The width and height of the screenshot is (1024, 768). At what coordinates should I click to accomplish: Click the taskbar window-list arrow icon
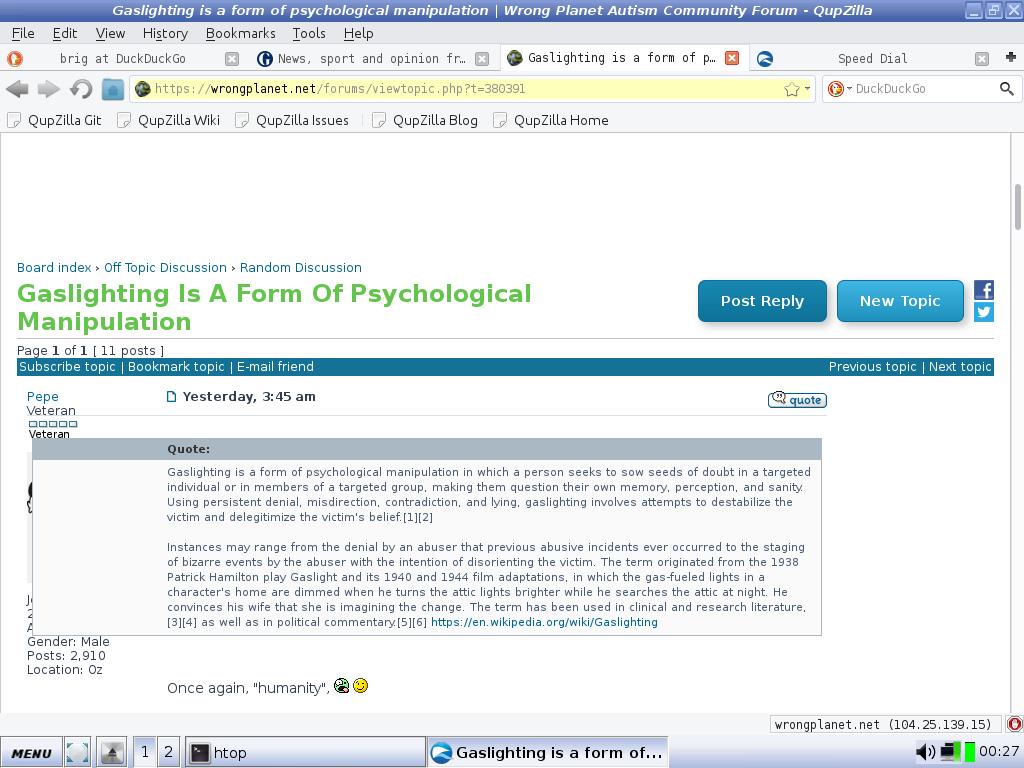(x=112, y=753)
